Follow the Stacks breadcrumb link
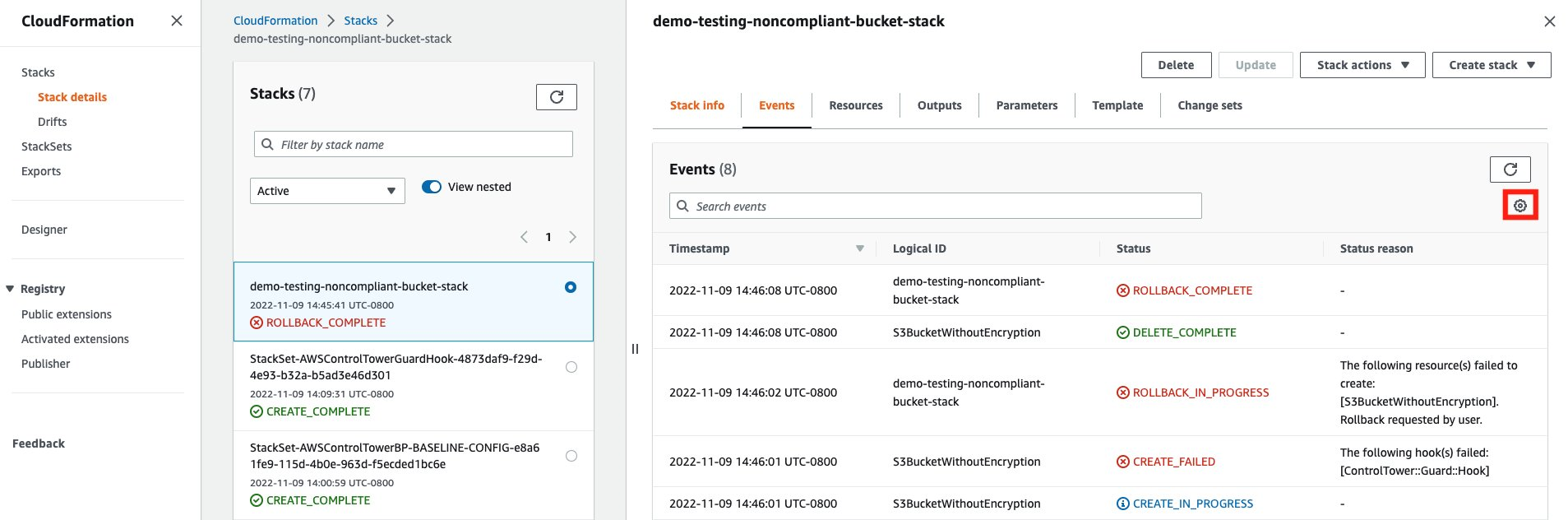This screenshot has height=520, width=1568. point(361,21)
